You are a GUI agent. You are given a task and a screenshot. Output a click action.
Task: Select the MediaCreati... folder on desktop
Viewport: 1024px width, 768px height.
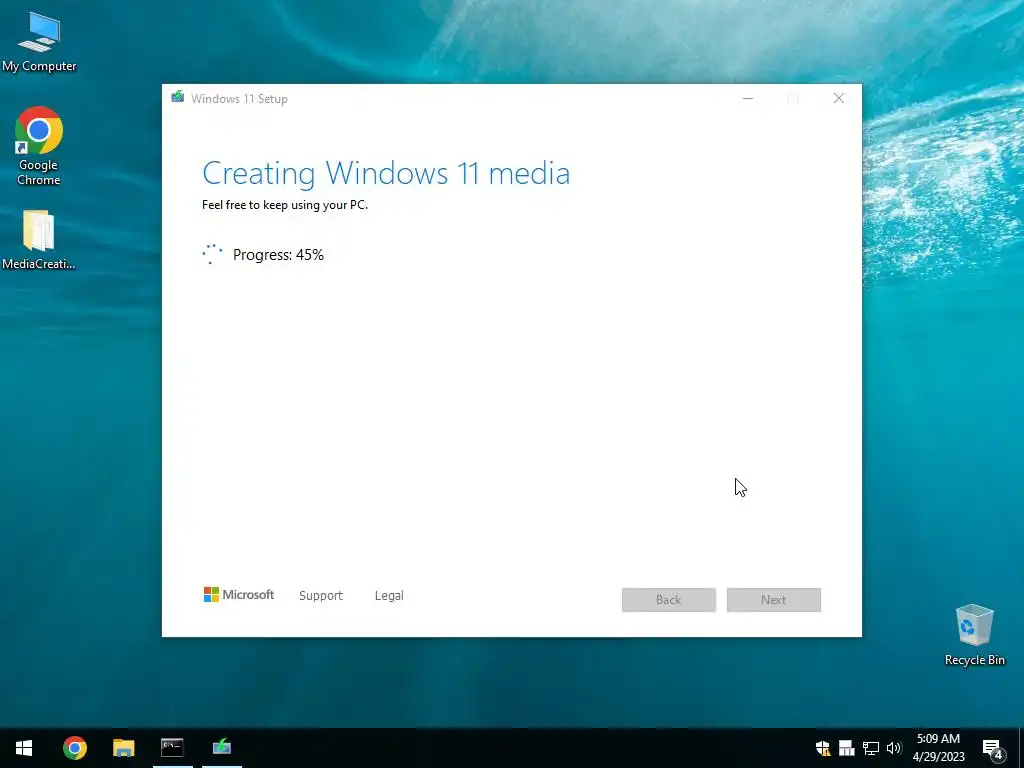point(39,240)
